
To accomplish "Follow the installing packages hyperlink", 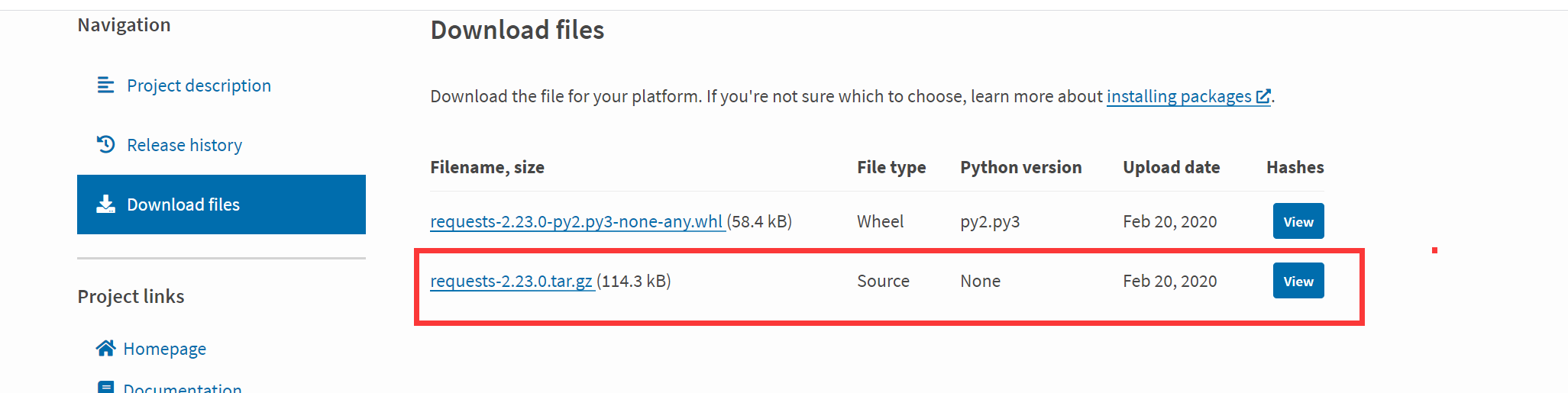I will click(x=1178, y=96).
